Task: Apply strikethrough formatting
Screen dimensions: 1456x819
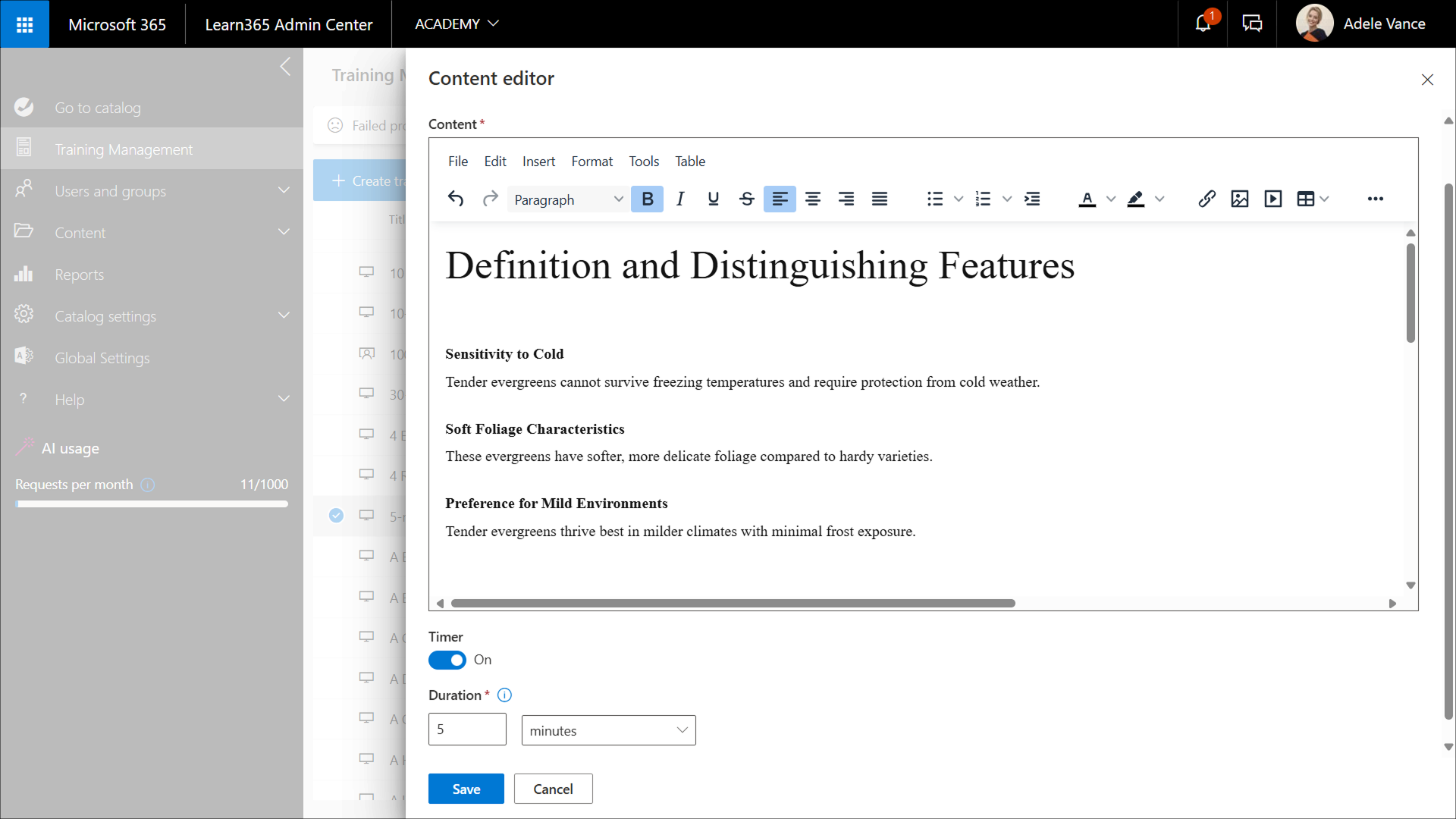Action: click(746, 199)
